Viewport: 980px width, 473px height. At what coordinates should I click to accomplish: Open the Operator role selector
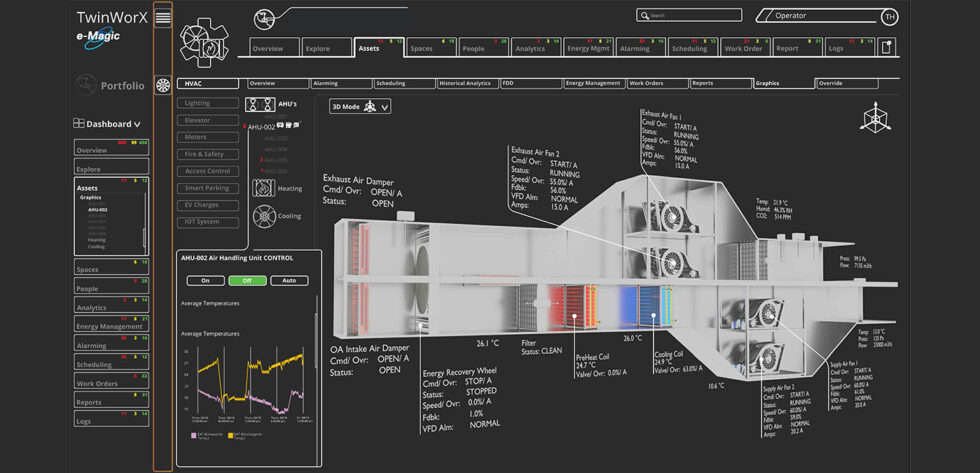click(x=815, y=15)
